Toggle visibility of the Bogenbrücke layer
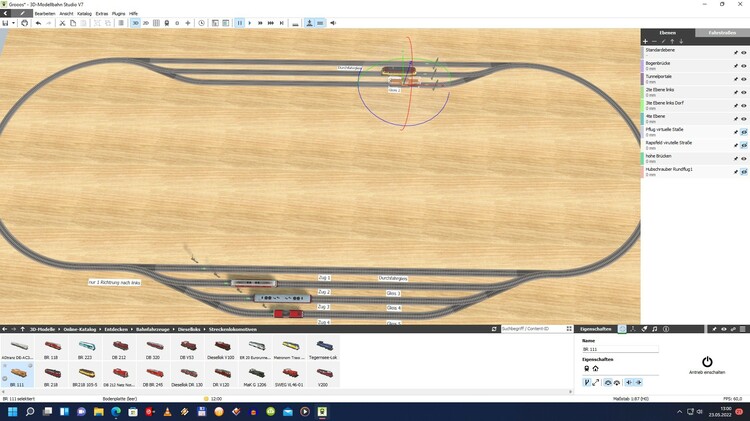This screenshot has height=421, width=750. pyautogui.click(x=744, y=66)
